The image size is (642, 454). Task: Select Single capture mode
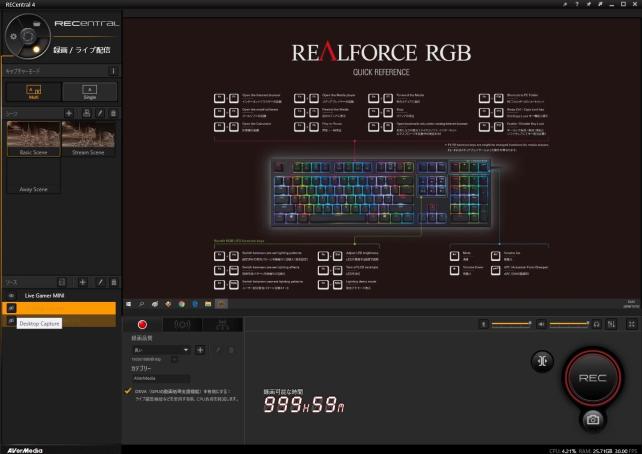89,91
